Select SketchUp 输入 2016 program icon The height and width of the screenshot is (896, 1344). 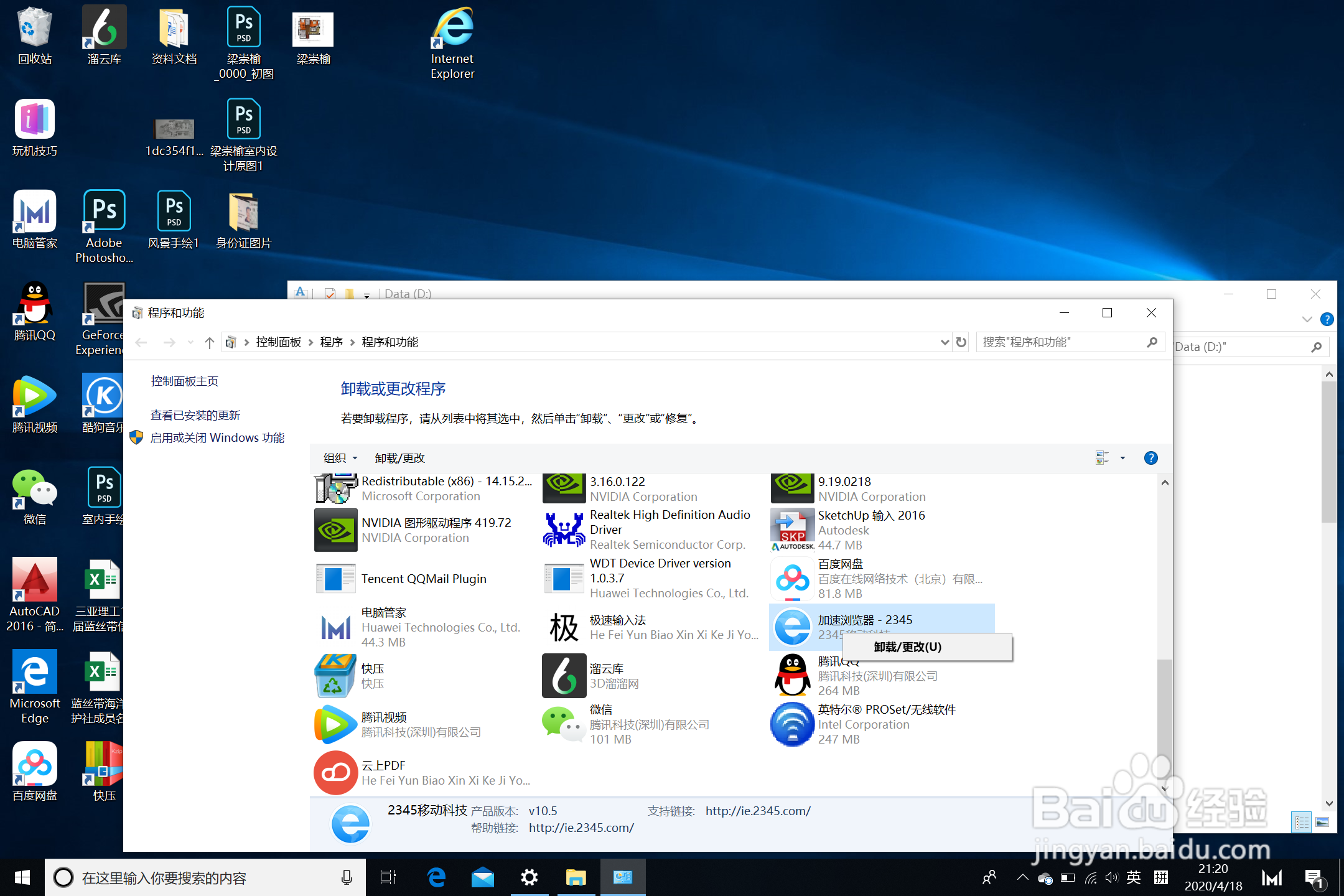click(793, 530)
